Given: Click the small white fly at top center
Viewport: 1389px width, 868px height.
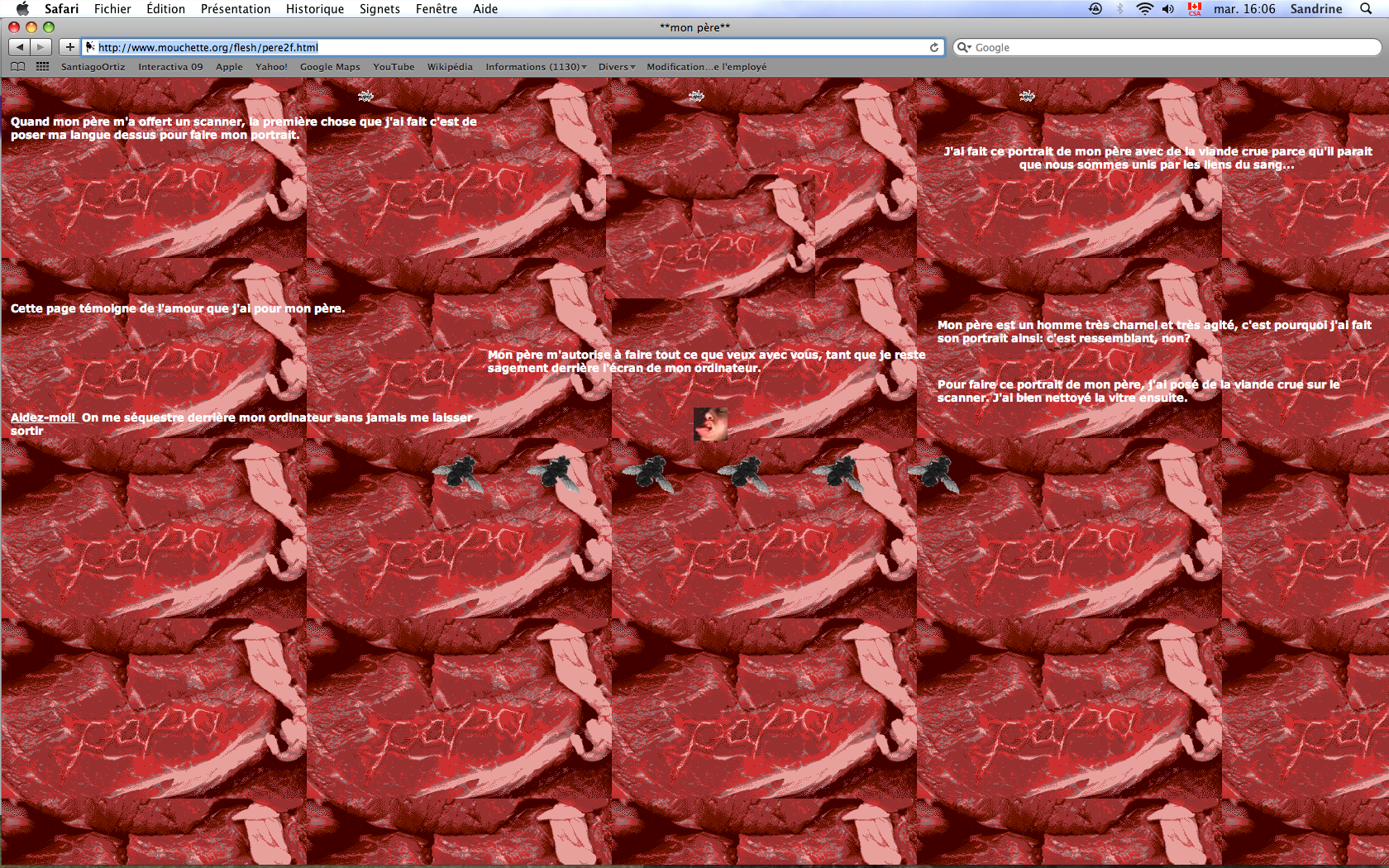Looking at the screenshot, I should pos(696,96).
